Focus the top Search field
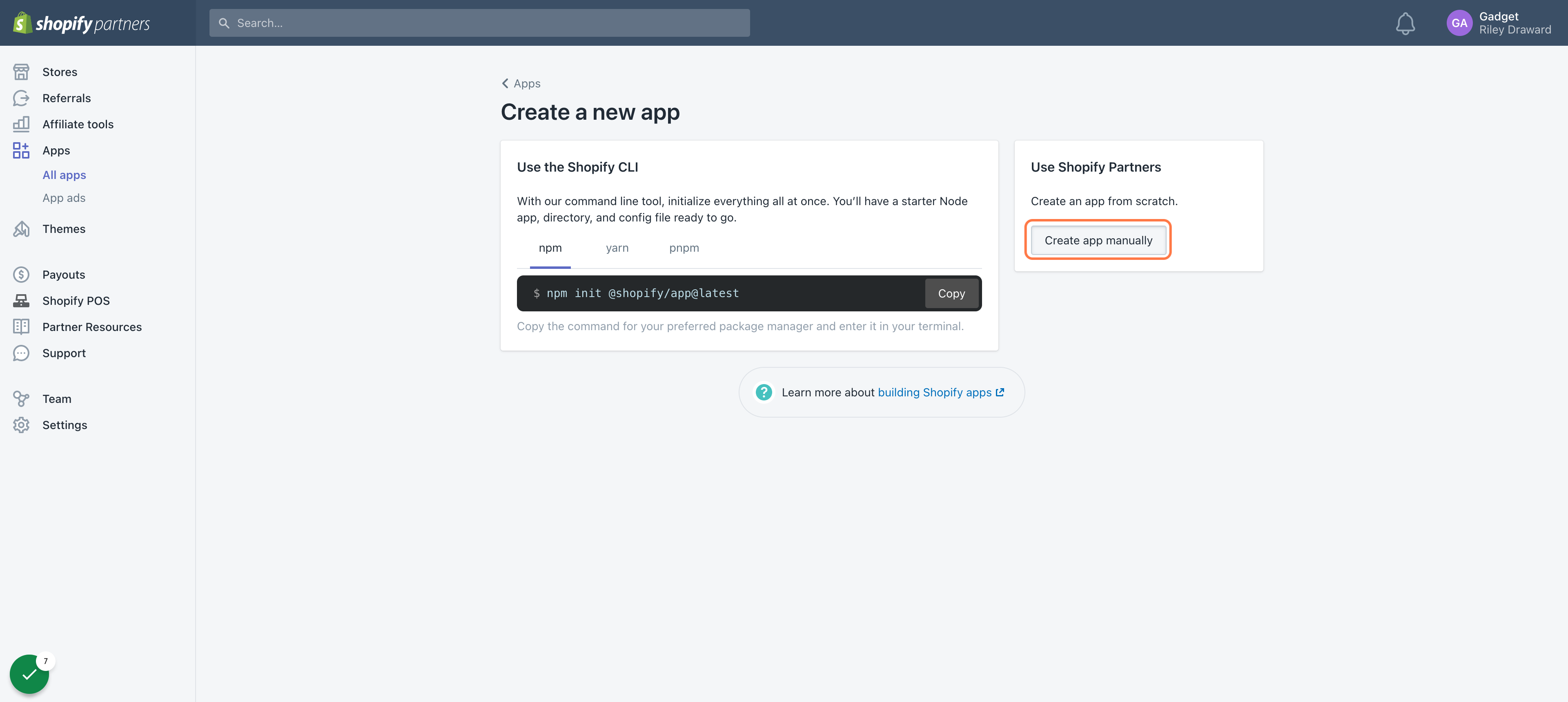 pos(480,23)
